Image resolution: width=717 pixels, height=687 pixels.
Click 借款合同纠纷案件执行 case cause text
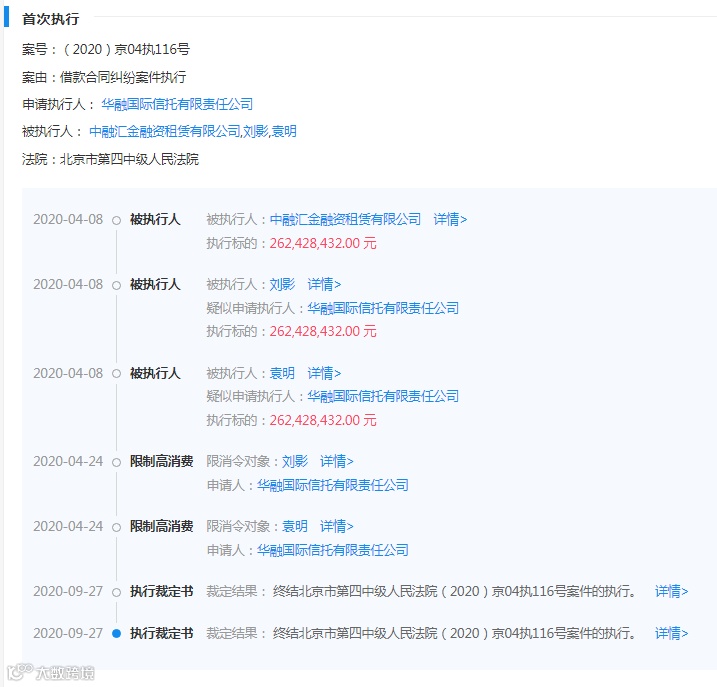tap(123, 77)
